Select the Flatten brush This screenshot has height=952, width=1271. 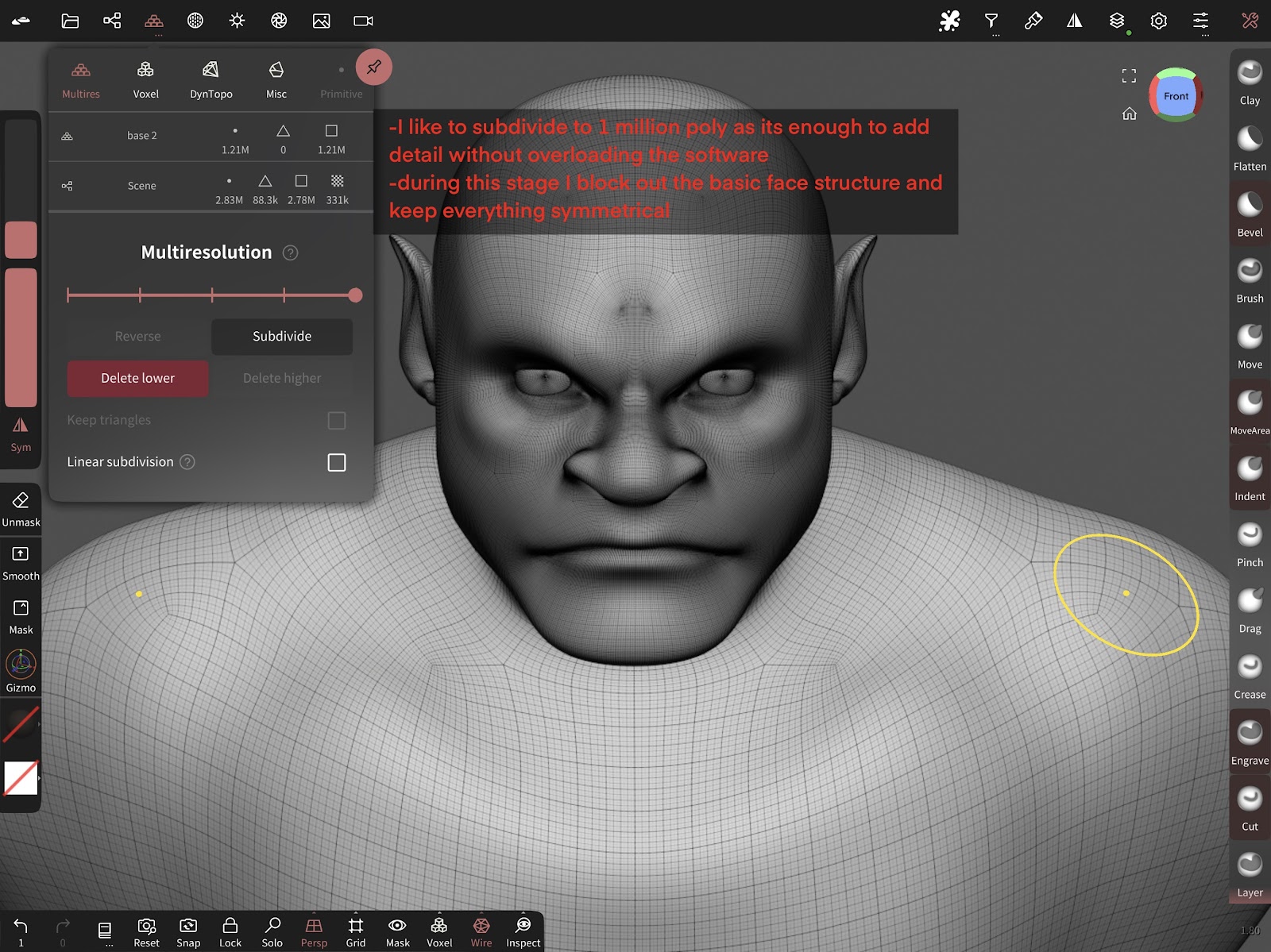(x=1250, y=148)
